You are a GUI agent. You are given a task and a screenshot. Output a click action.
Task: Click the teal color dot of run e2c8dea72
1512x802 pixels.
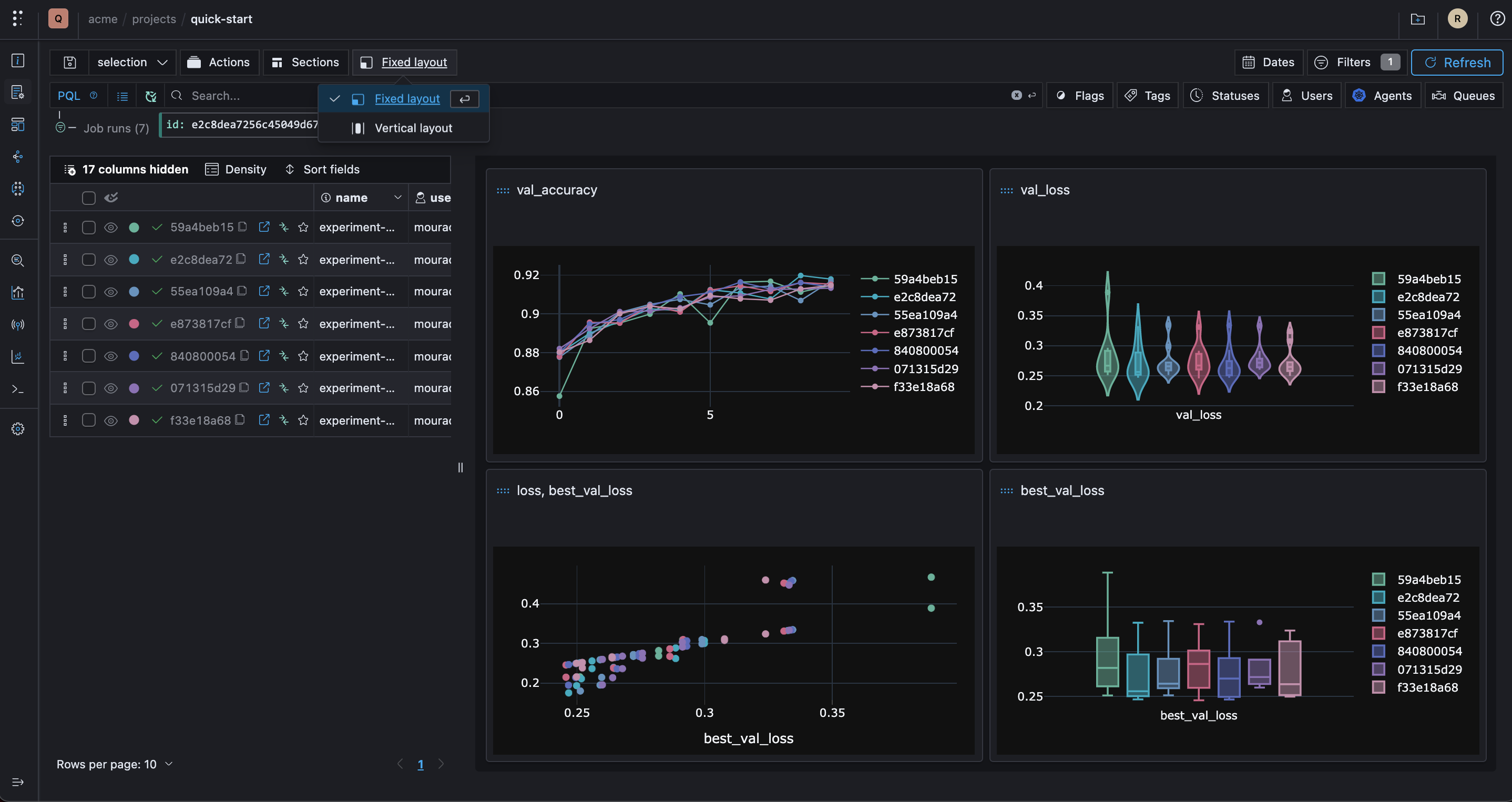[134, 259]
